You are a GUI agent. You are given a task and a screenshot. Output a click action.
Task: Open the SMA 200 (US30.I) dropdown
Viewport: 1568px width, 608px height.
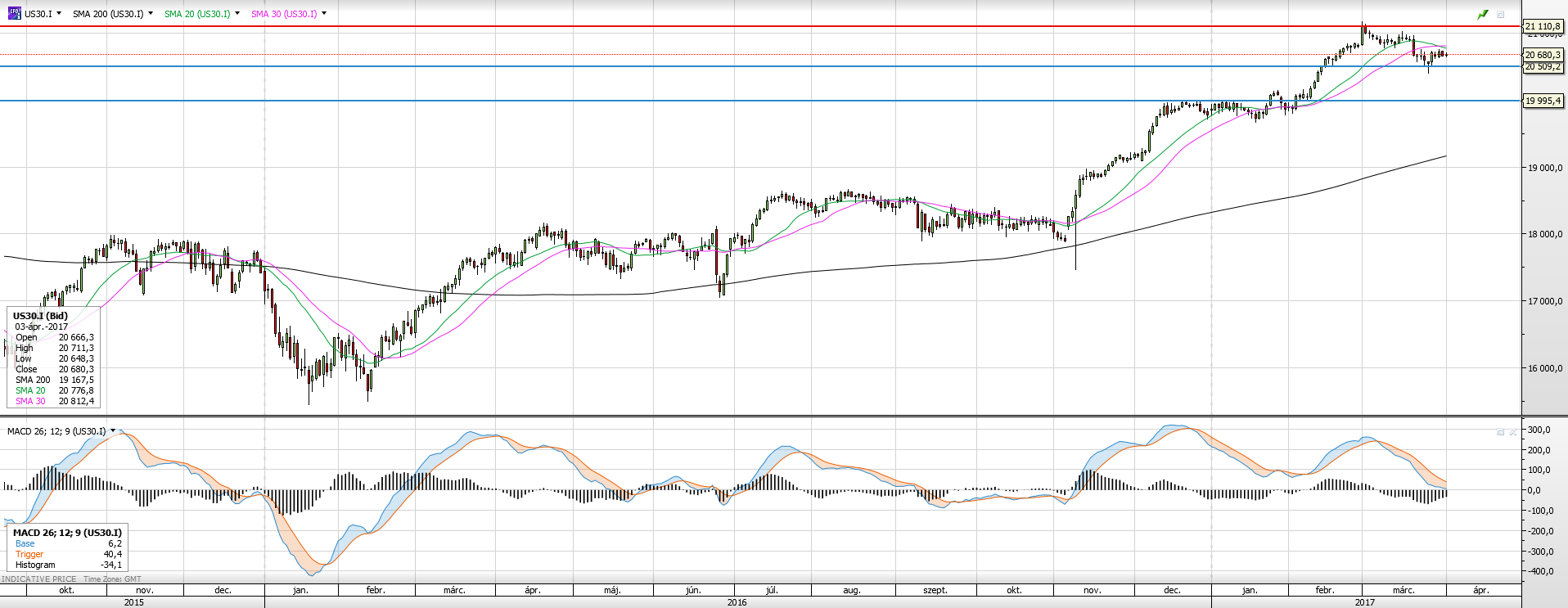151,13
